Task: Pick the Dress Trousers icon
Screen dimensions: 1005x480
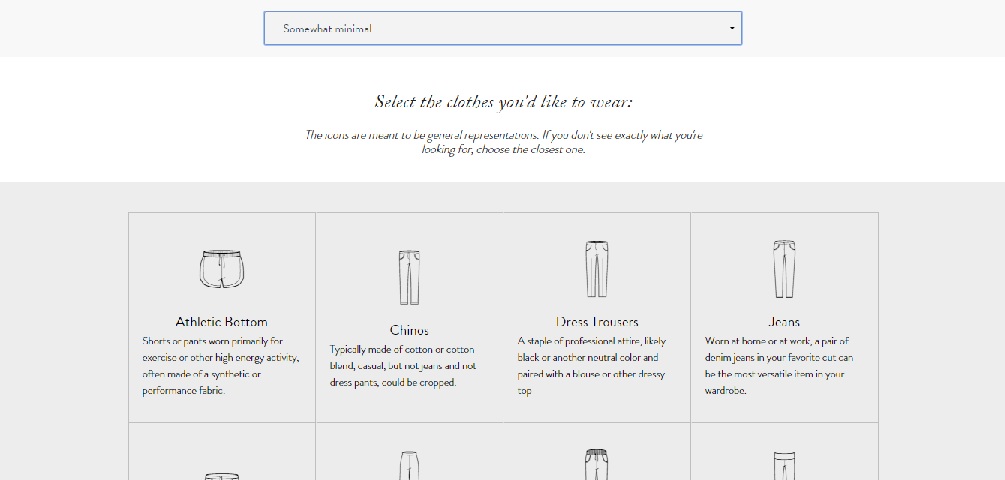Action: click(597, 269)
